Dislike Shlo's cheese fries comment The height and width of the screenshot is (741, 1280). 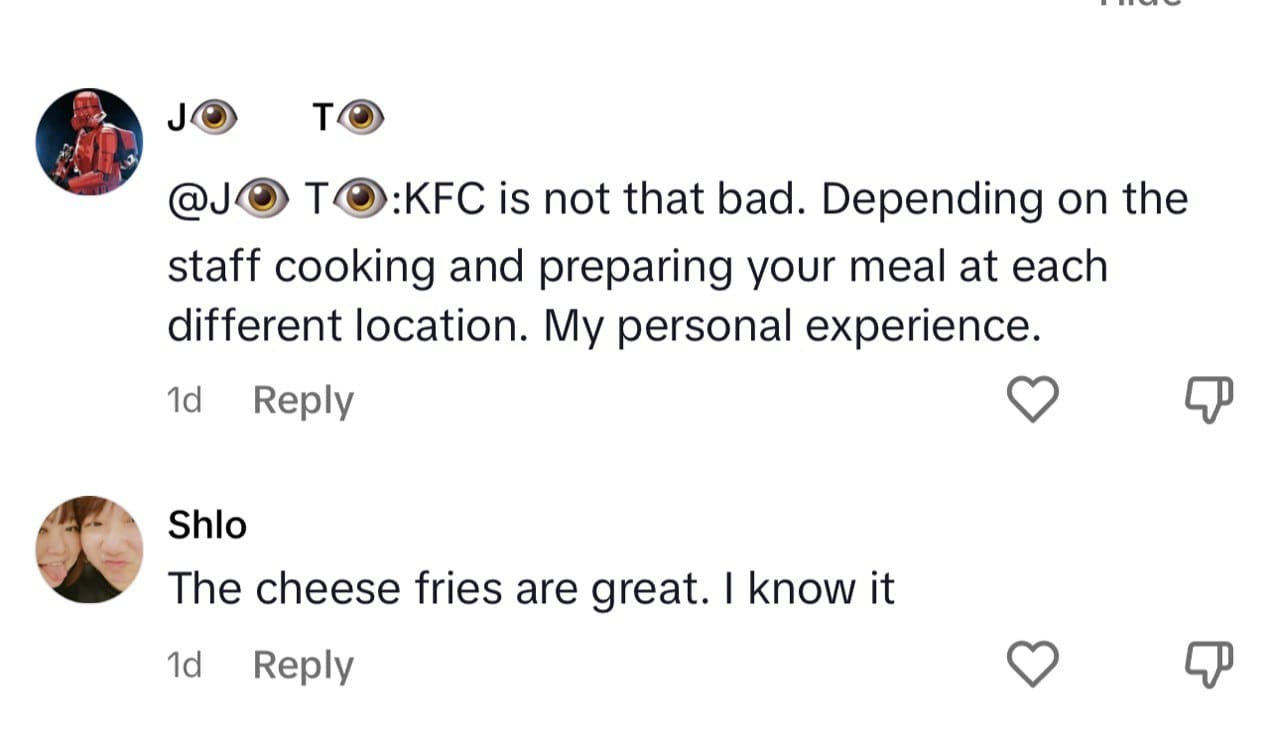click(x=1210, y=665)
